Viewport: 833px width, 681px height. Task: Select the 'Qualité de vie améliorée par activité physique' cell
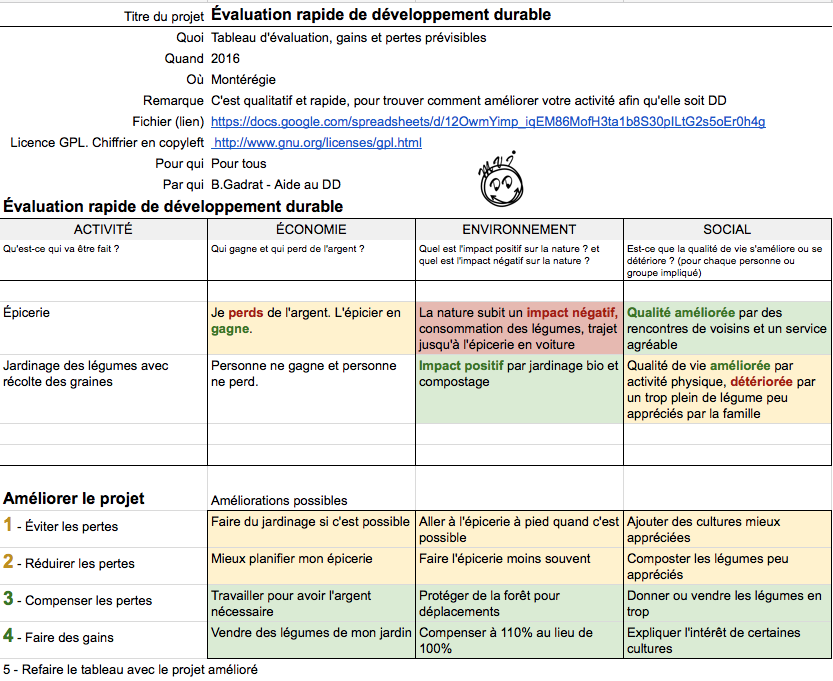pyautogui.click(x=727, y=389)
